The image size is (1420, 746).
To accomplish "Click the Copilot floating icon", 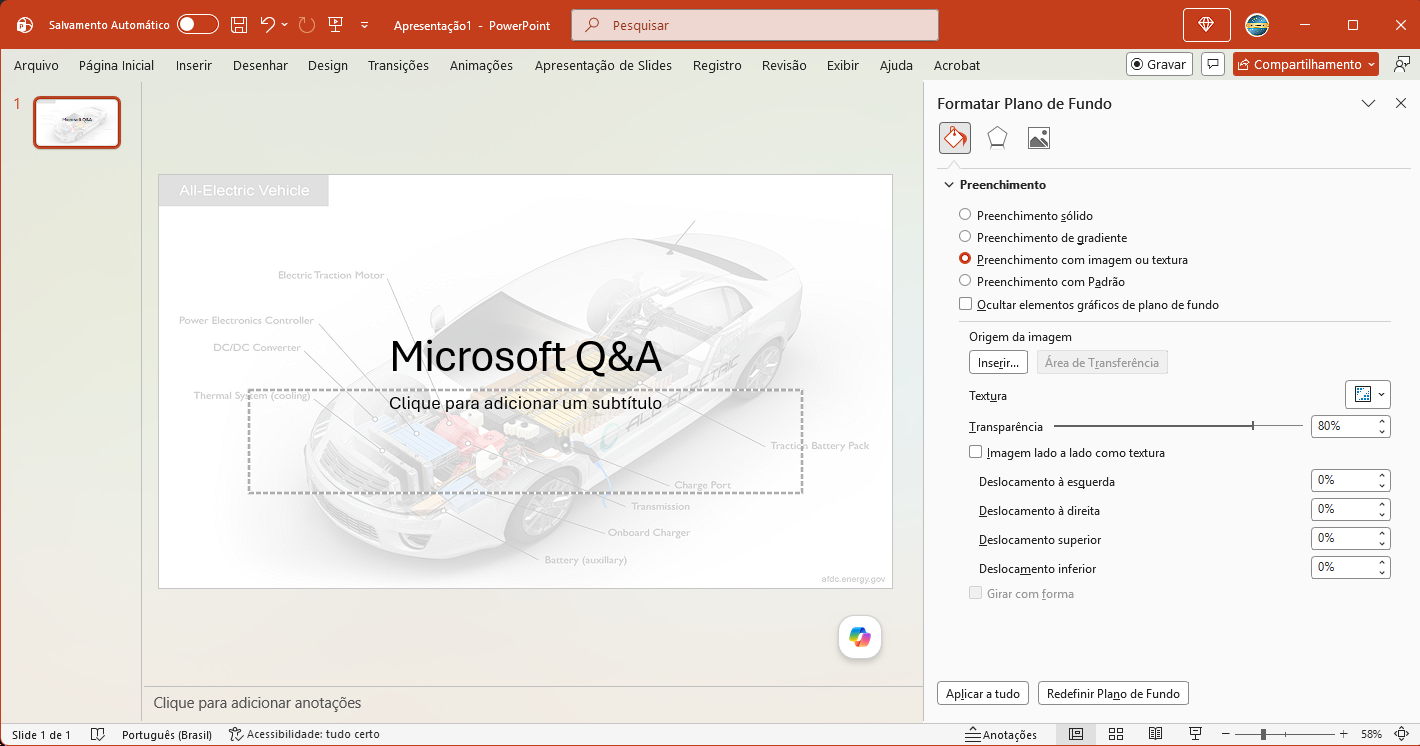I will click(860, 637).
